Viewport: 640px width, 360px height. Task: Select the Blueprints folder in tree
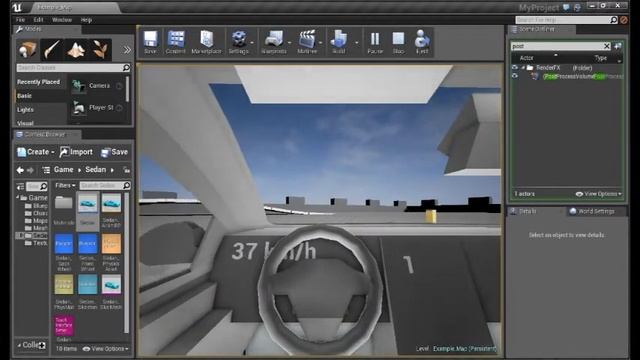coord(36,206)
